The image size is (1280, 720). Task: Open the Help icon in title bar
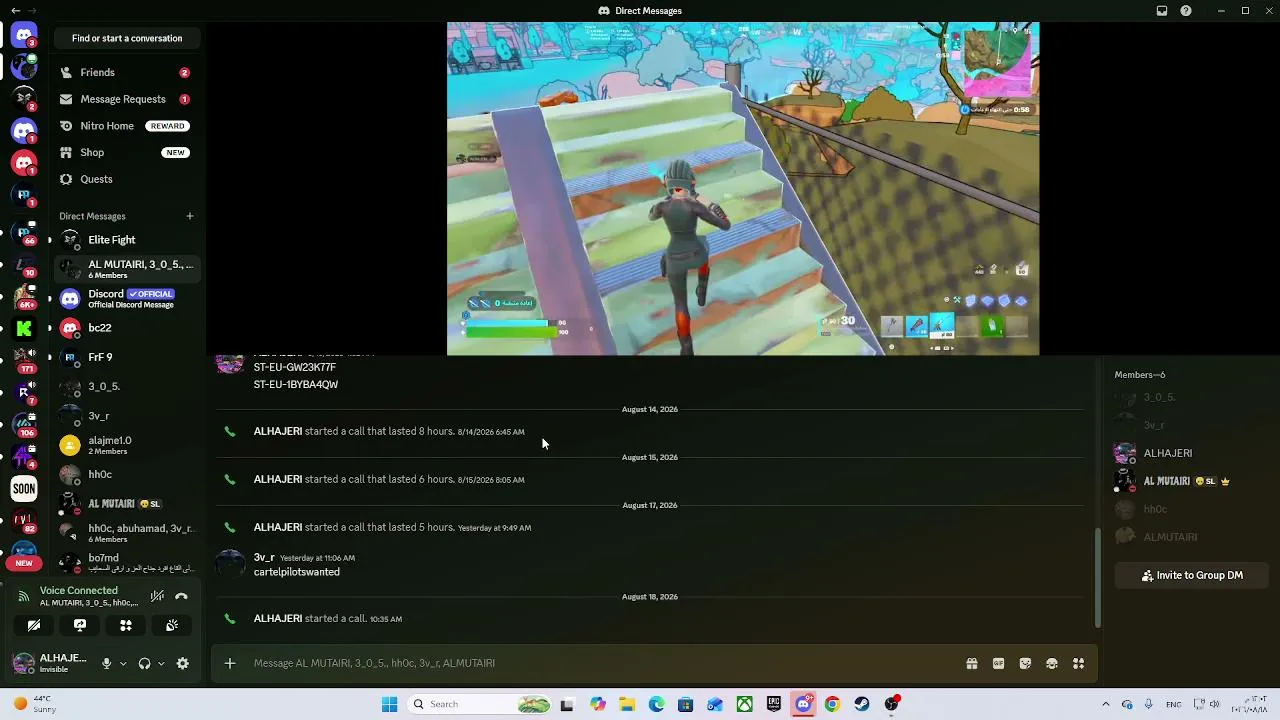point(1186,11)
